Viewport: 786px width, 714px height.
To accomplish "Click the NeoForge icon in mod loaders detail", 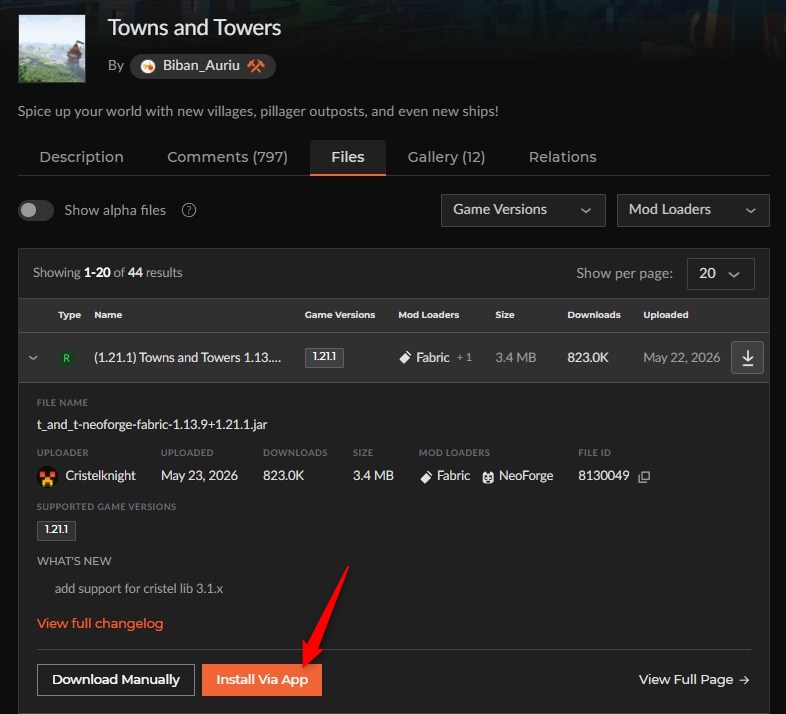I will (488, 477).
